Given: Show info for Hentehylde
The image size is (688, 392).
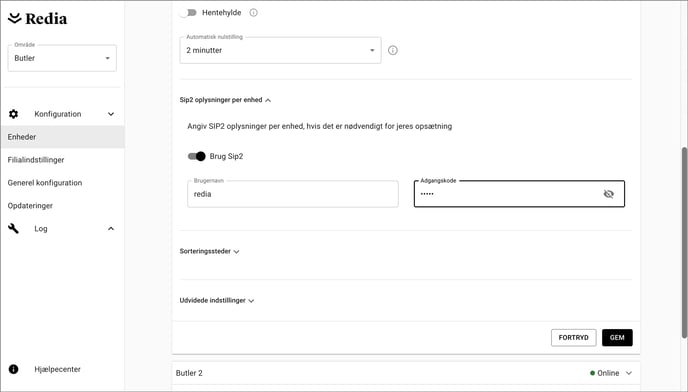Looking at the screenshot, I should 254,13.
